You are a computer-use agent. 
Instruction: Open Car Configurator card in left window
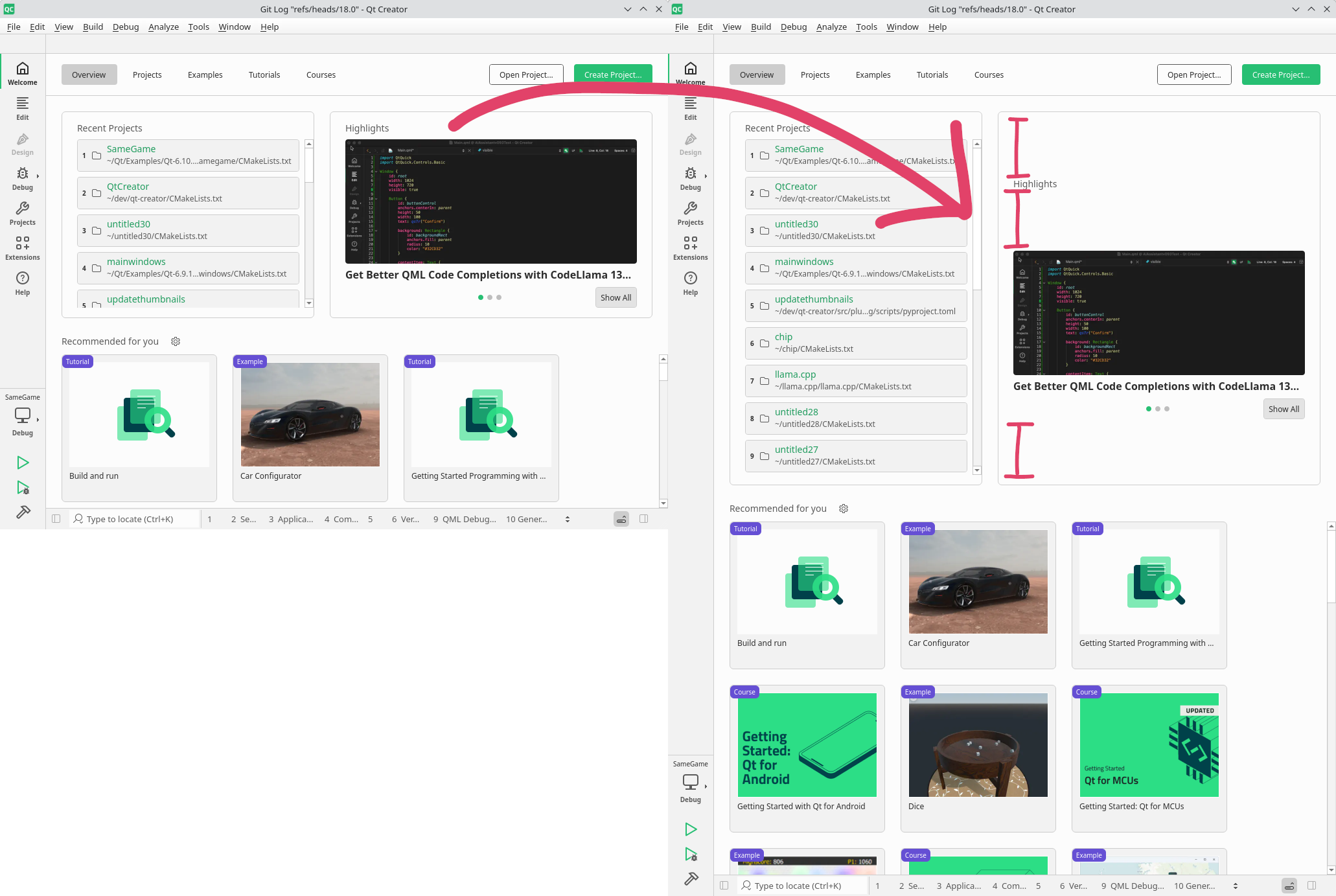310,428
